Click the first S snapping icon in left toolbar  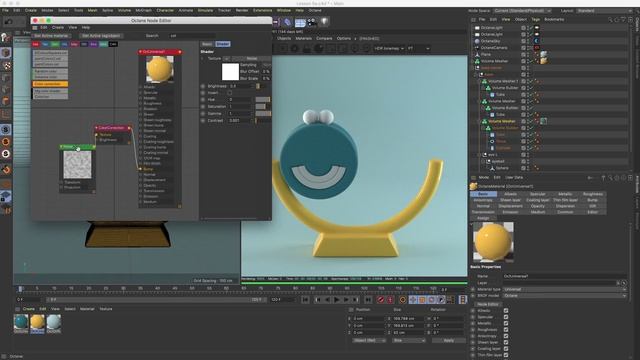click(6, 129)
